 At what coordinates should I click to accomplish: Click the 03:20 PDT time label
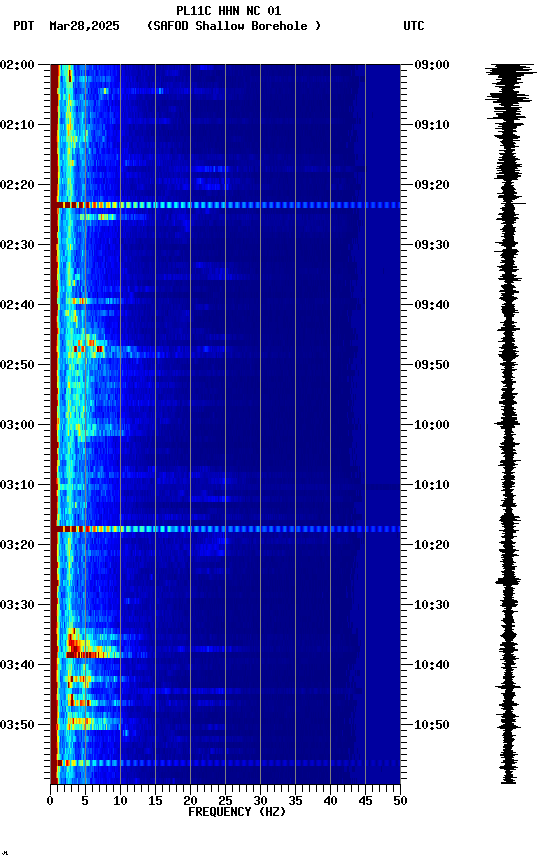click(17, 545)
